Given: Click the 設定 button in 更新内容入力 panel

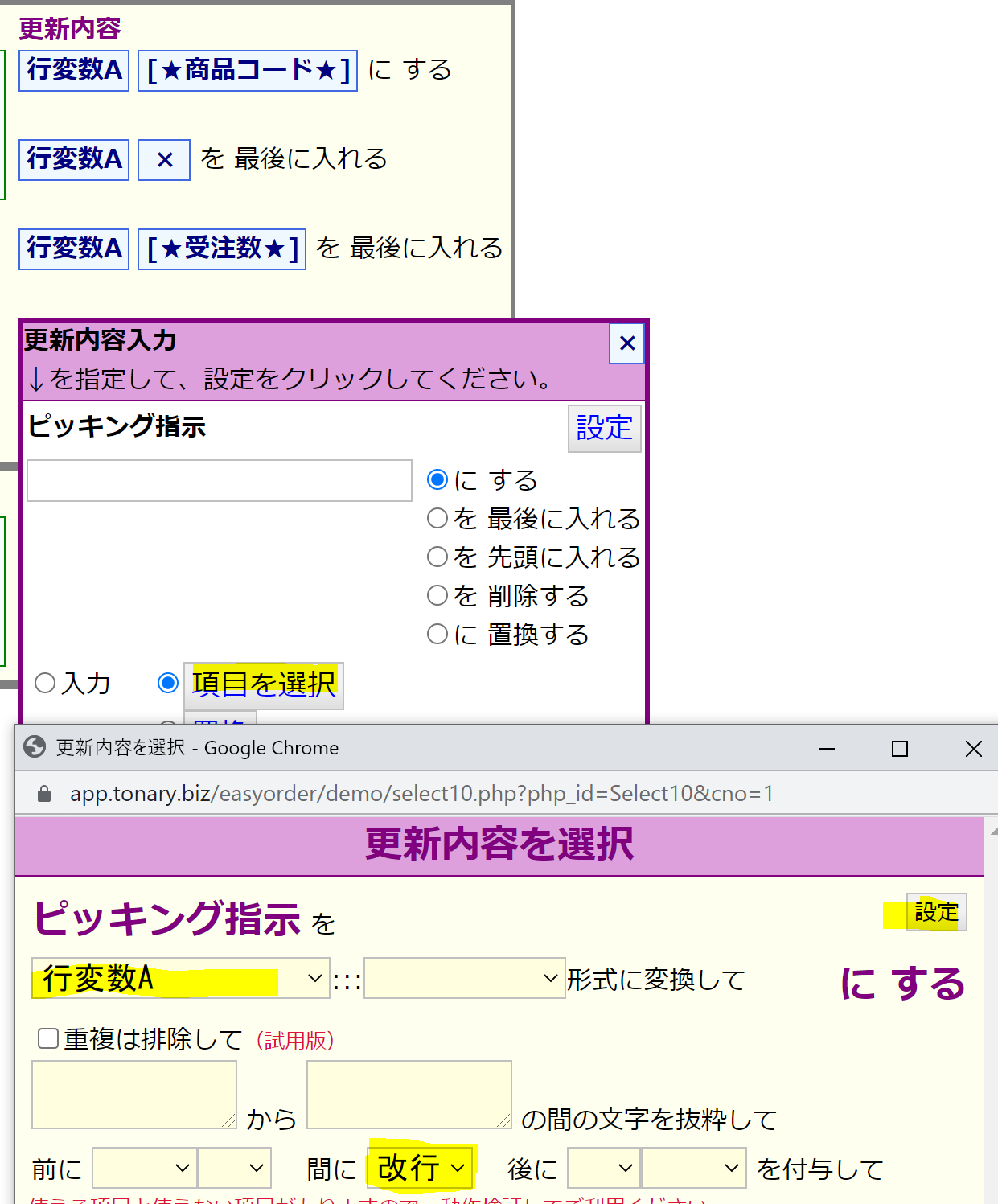Looking at the screenshot, I should [x=604, y=428].
